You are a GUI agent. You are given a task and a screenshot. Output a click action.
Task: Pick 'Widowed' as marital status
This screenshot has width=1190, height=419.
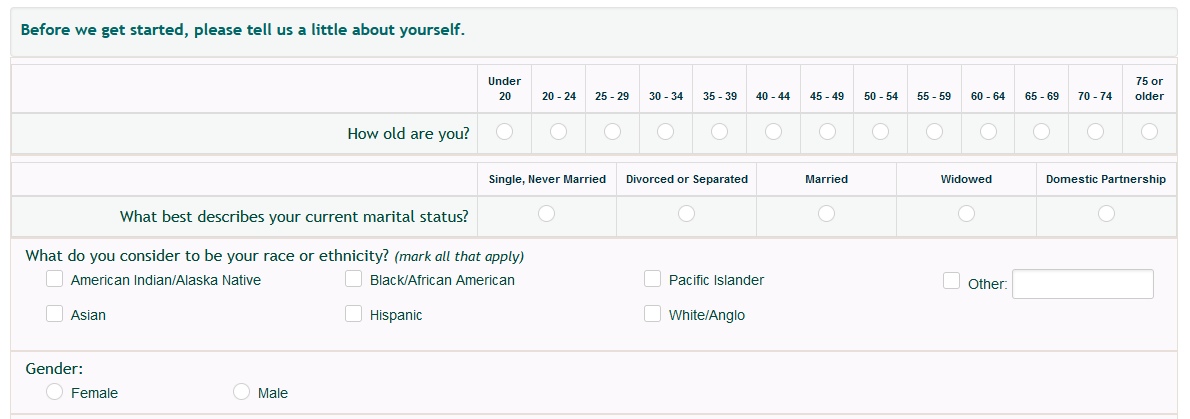966,213
